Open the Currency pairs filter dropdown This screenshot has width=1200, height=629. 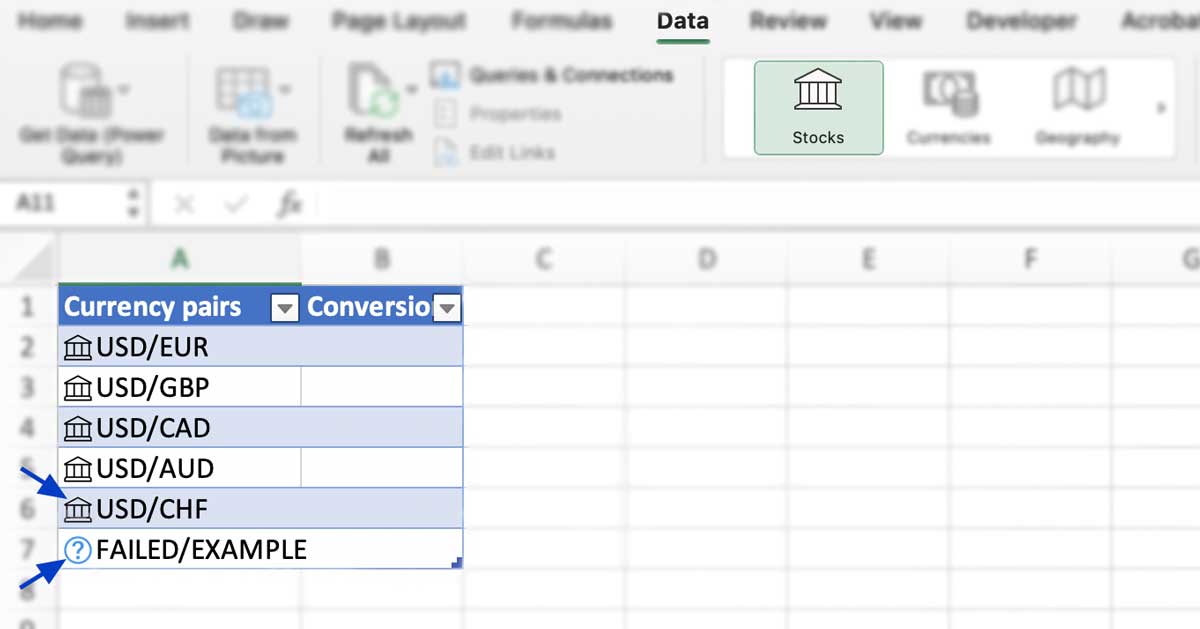(x=285, y=307)
